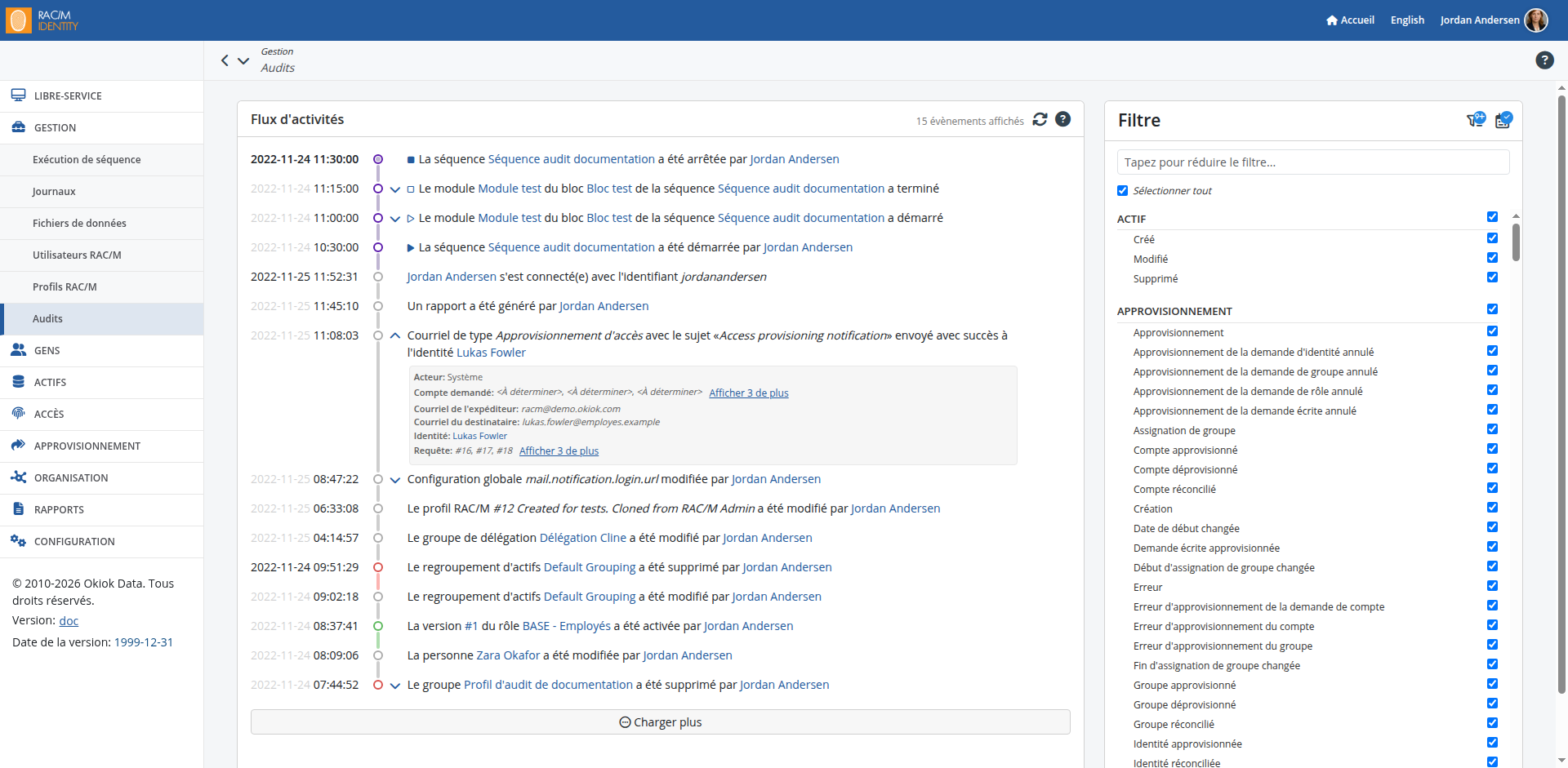Click the Actifs database icon
The image size is (1568, 768).
point(18,382)
